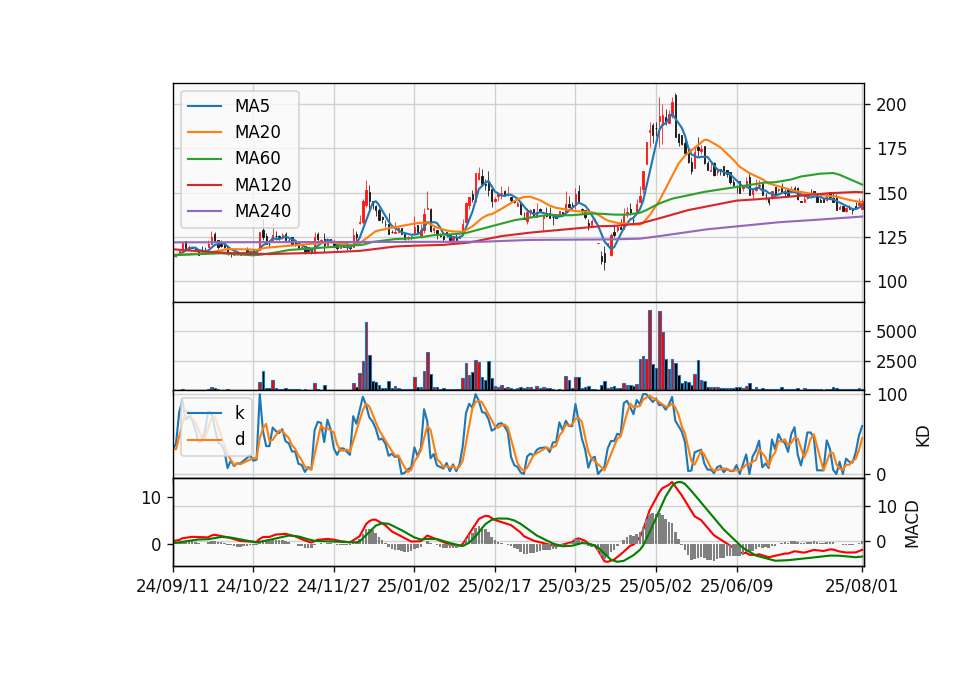Click the 25/02/17 date axis label

[495, 586]
